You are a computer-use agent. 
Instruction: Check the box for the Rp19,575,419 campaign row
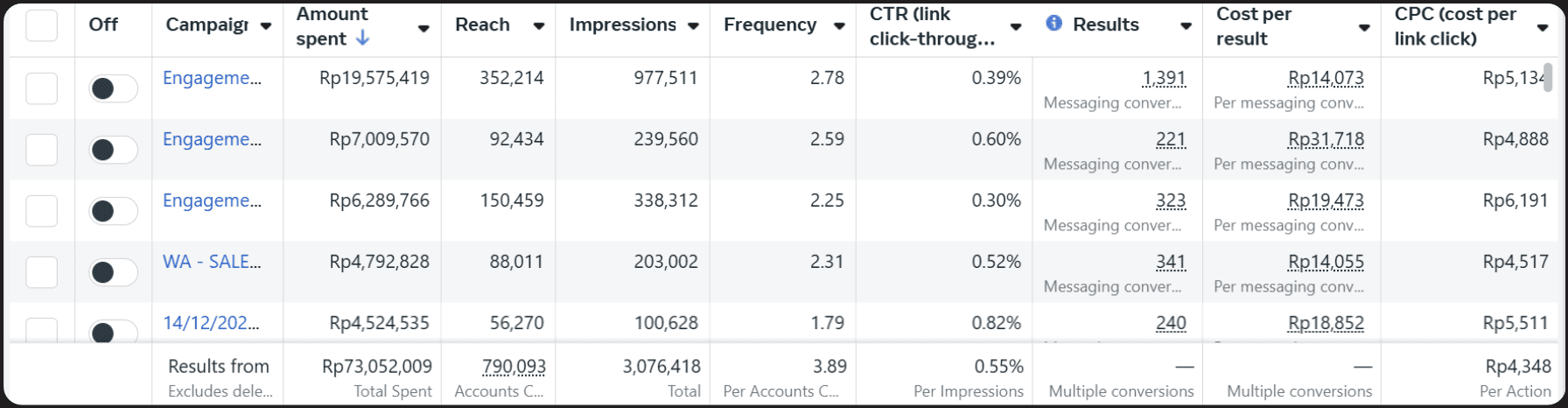point(41,88)
